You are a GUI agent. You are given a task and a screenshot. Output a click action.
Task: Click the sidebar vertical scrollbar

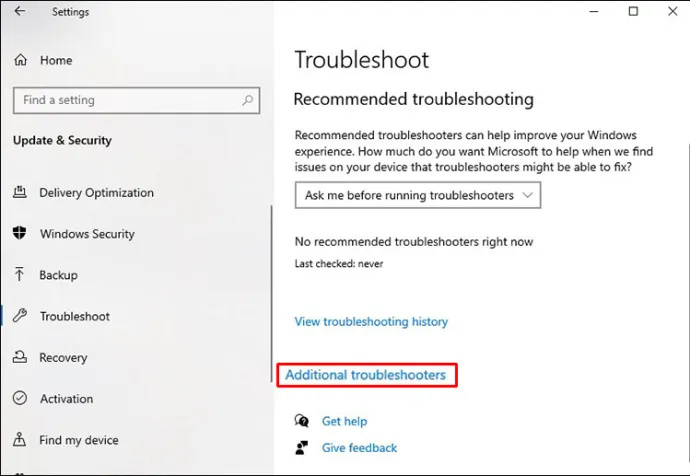[x=272, y=294]
